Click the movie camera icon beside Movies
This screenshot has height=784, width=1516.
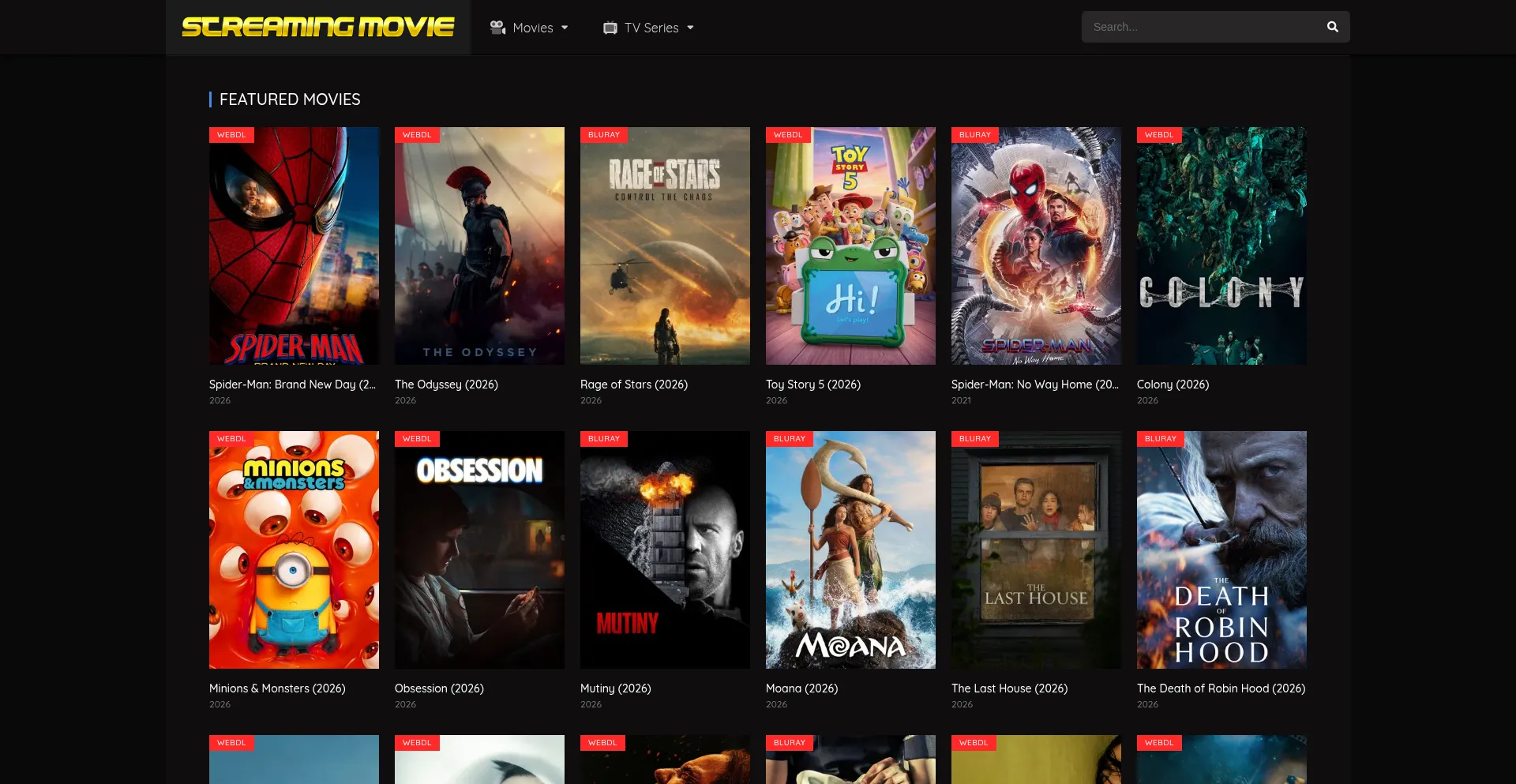tap(497, 28)
